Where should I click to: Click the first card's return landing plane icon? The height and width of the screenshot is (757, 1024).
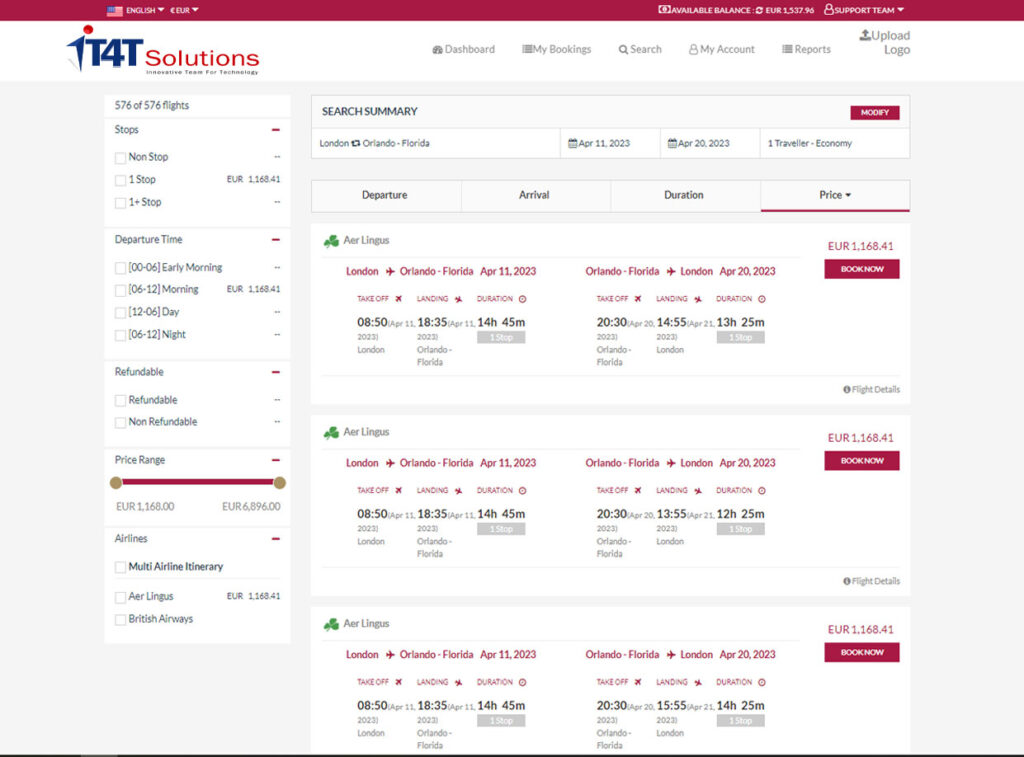coord(698,299)
